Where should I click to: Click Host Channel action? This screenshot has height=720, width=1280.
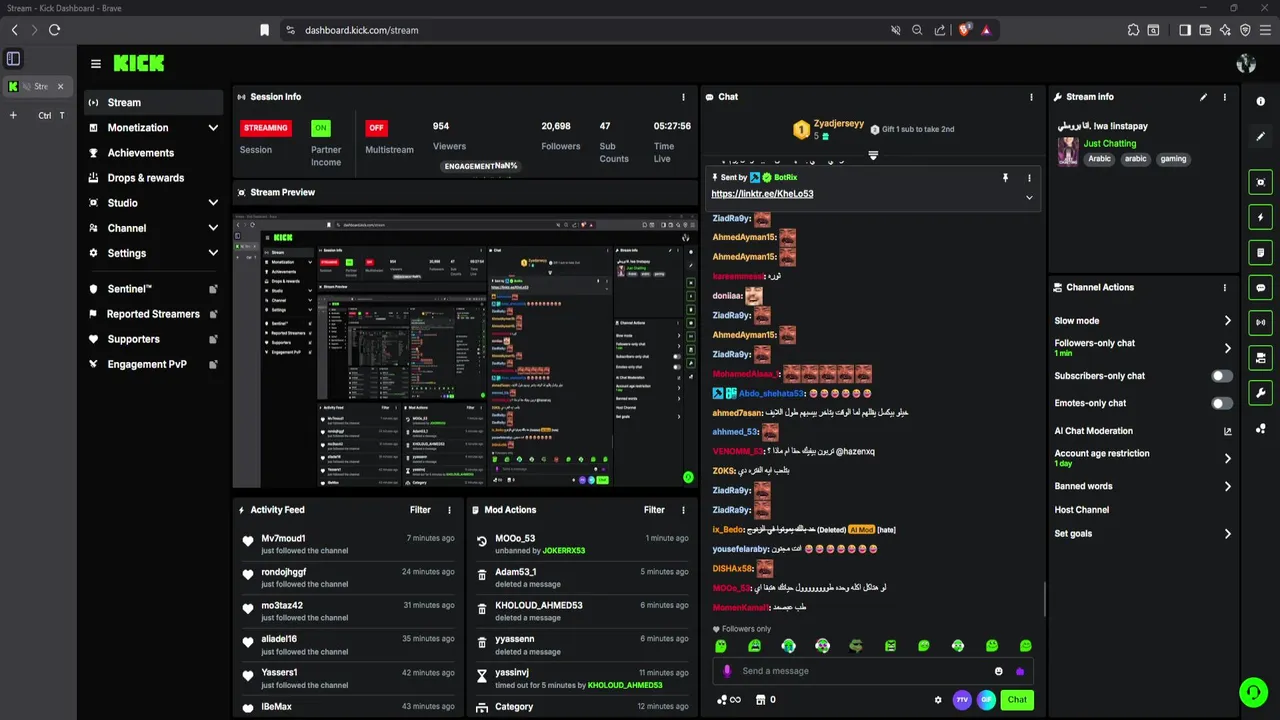1082,510
